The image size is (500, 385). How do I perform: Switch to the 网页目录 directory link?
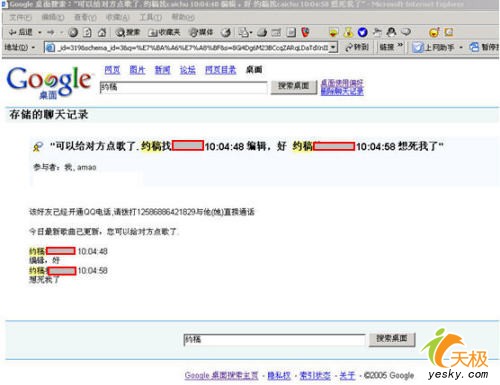220,70
